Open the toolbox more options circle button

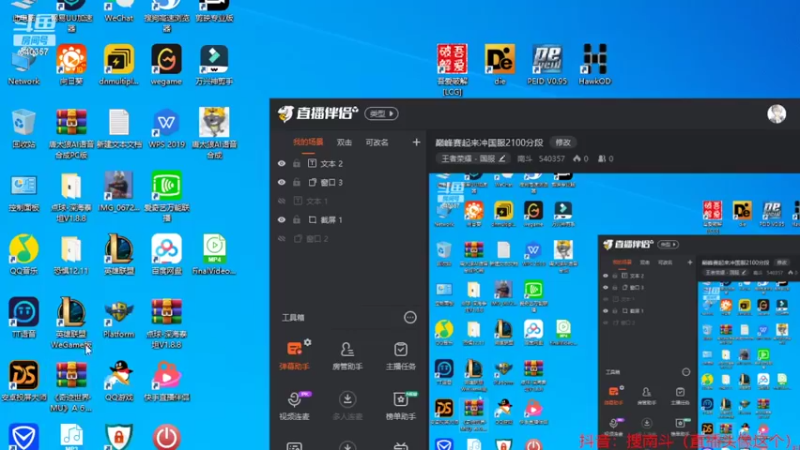(410, 317)
